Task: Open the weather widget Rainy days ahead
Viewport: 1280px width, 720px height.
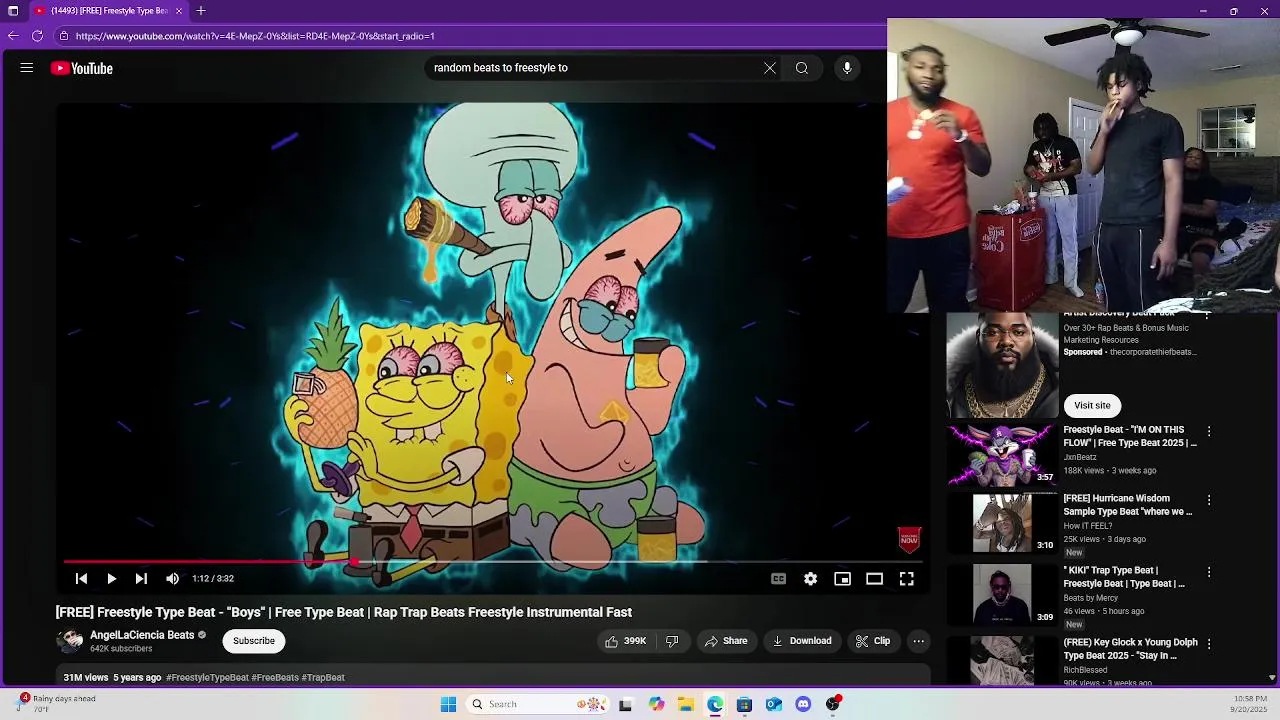Action: point(58,704)
